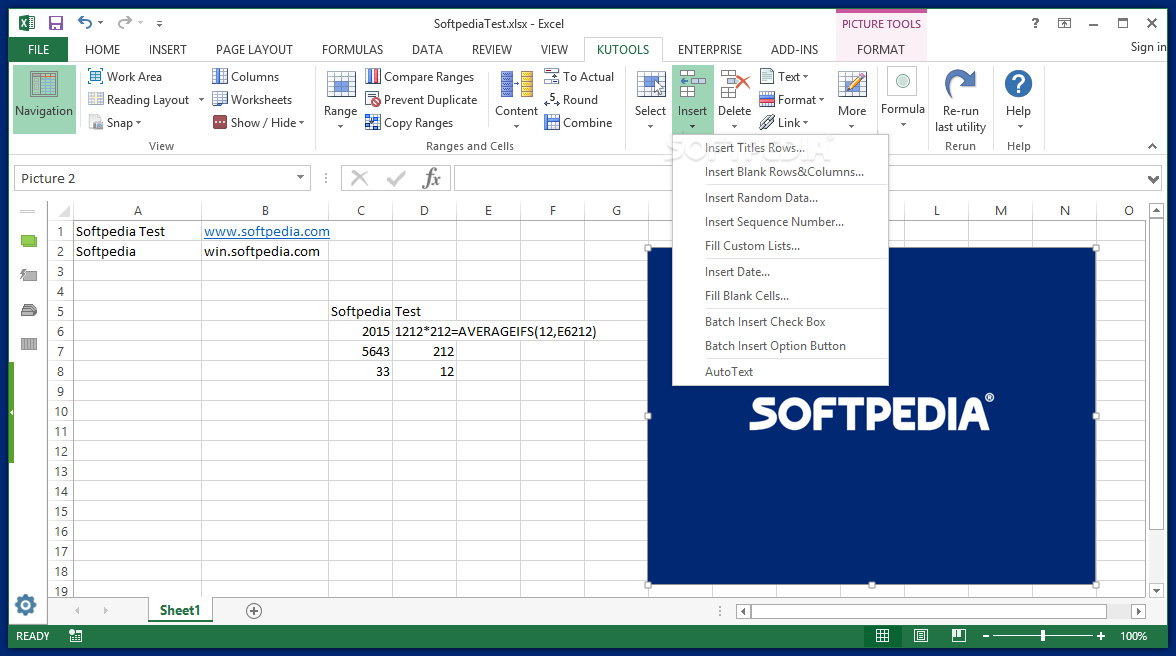Open the www.softpedia.com hyperlink
This screenshot has height=656, width=1176.
[x=266, y=232]
